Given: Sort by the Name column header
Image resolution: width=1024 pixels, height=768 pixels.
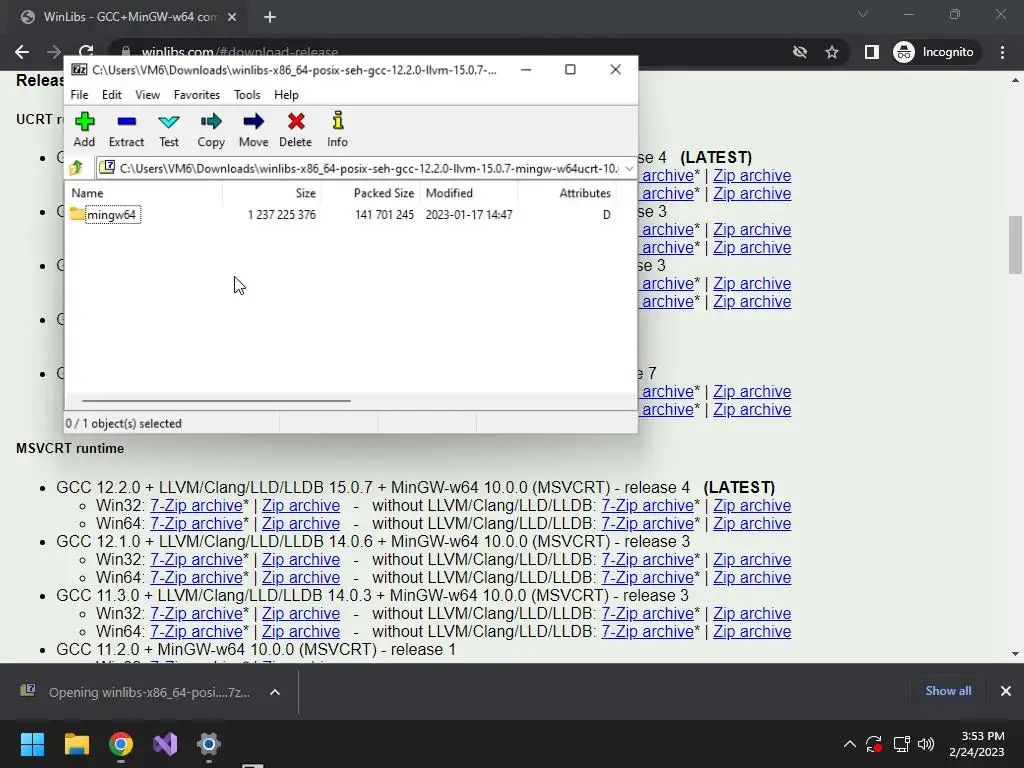Looking at the screenshot, I should [x=144, y=193].
